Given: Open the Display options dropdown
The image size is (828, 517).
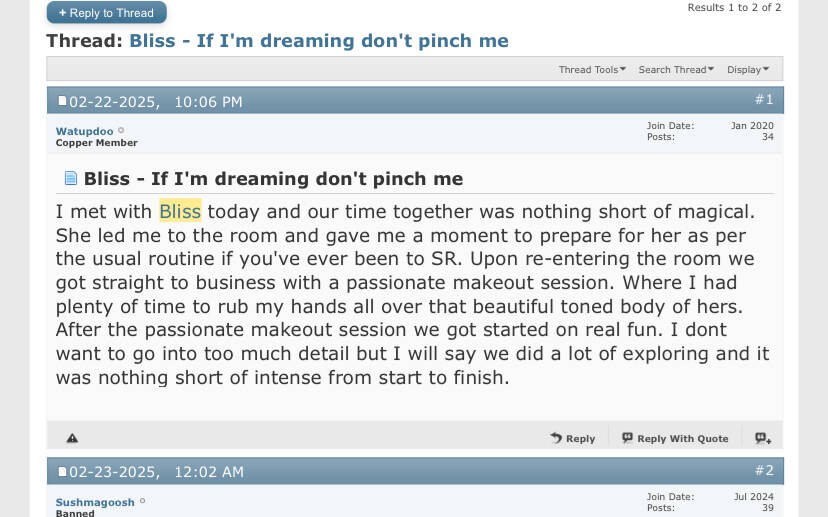Looking at the screenshot, I should 748,70.
